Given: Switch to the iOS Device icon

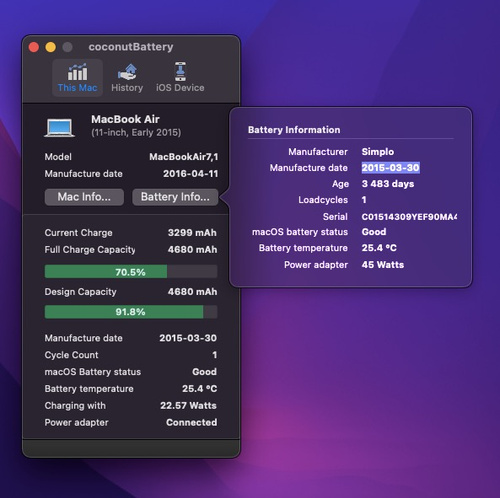Looking at the screenshot, I should tap(180, 71).
